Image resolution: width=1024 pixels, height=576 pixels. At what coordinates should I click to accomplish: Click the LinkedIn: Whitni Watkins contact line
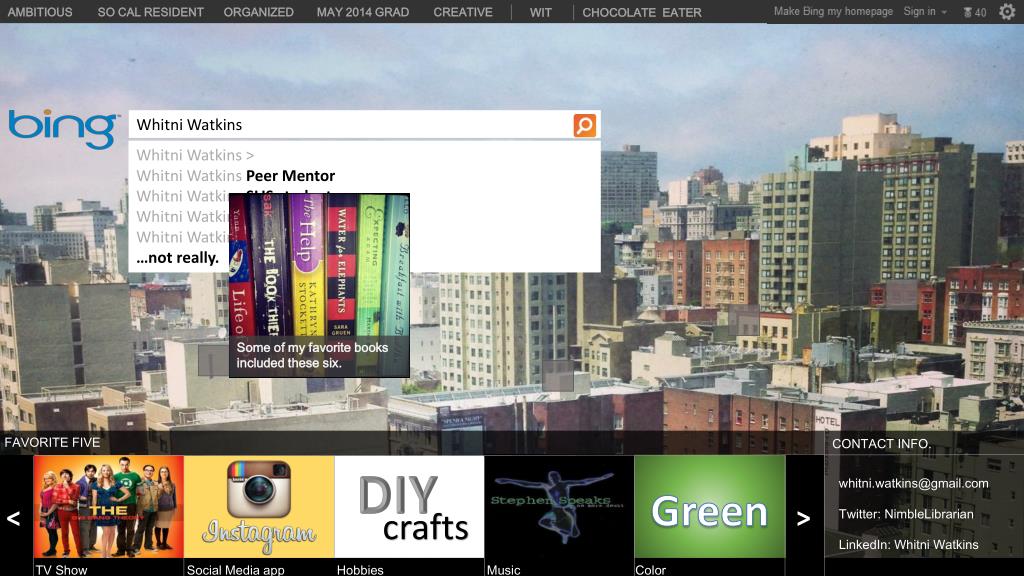[x=908, y=545]
